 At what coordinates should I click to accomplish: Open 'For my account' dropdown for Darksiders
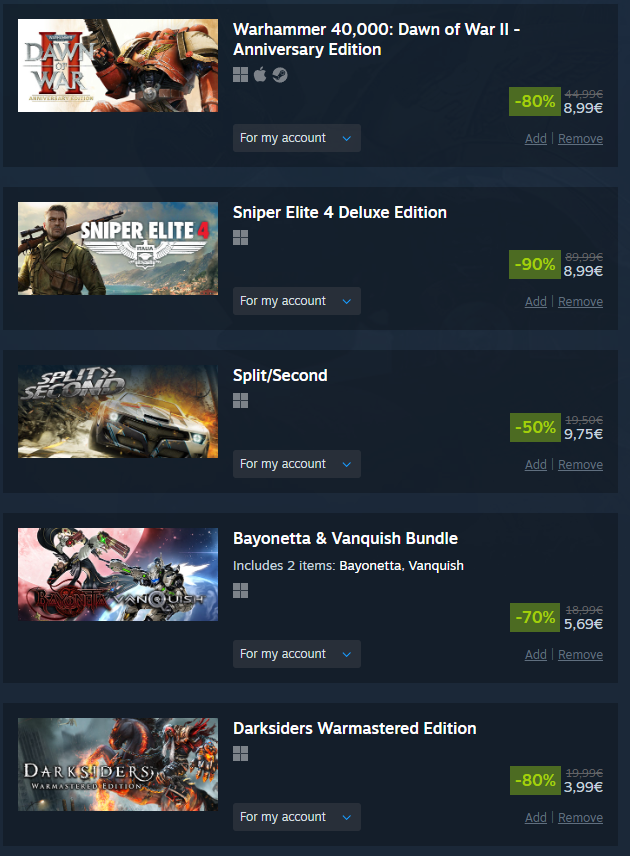(x=296, y=817)
